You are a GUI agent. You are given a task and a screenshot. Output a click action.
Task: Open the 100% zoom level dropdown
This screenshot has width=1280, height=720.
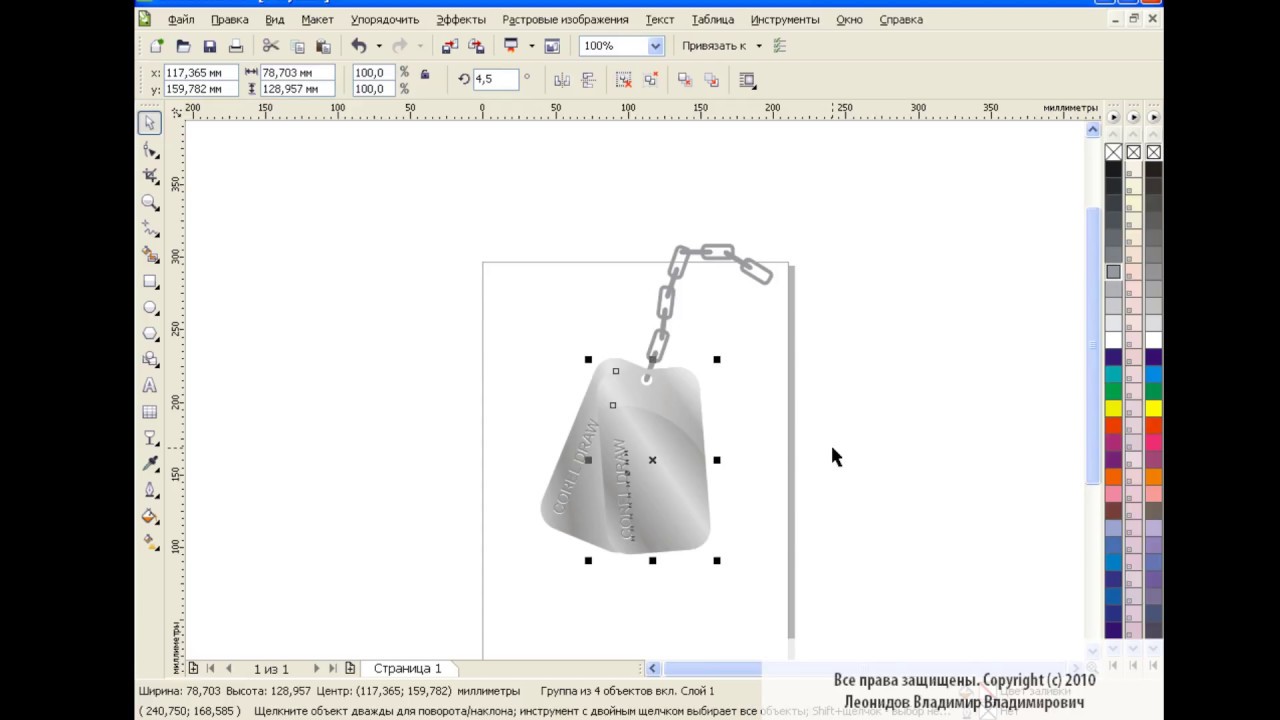[655, 46]
